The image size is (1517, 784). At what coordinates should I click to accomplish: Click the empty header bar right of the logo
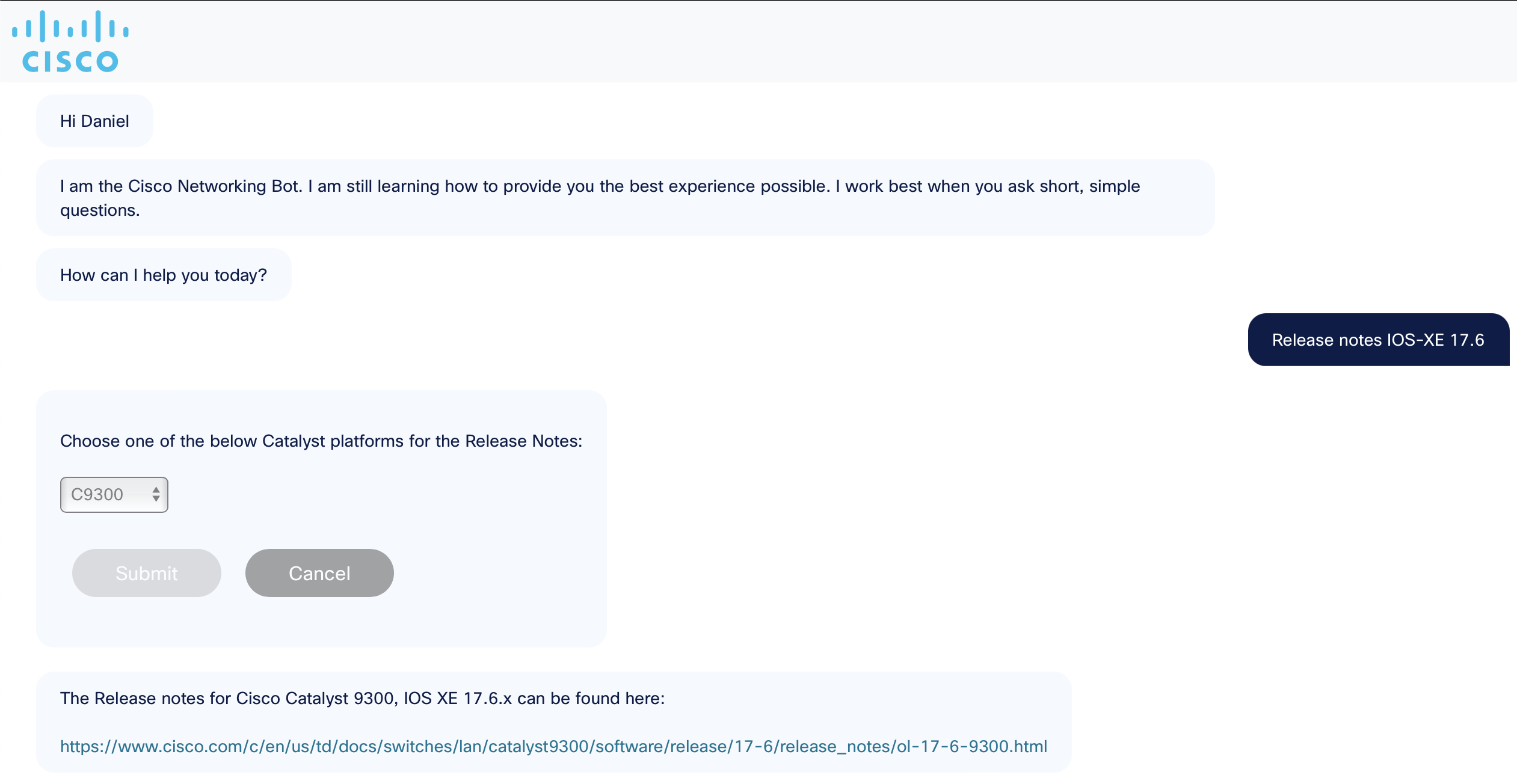pos(782,41)
